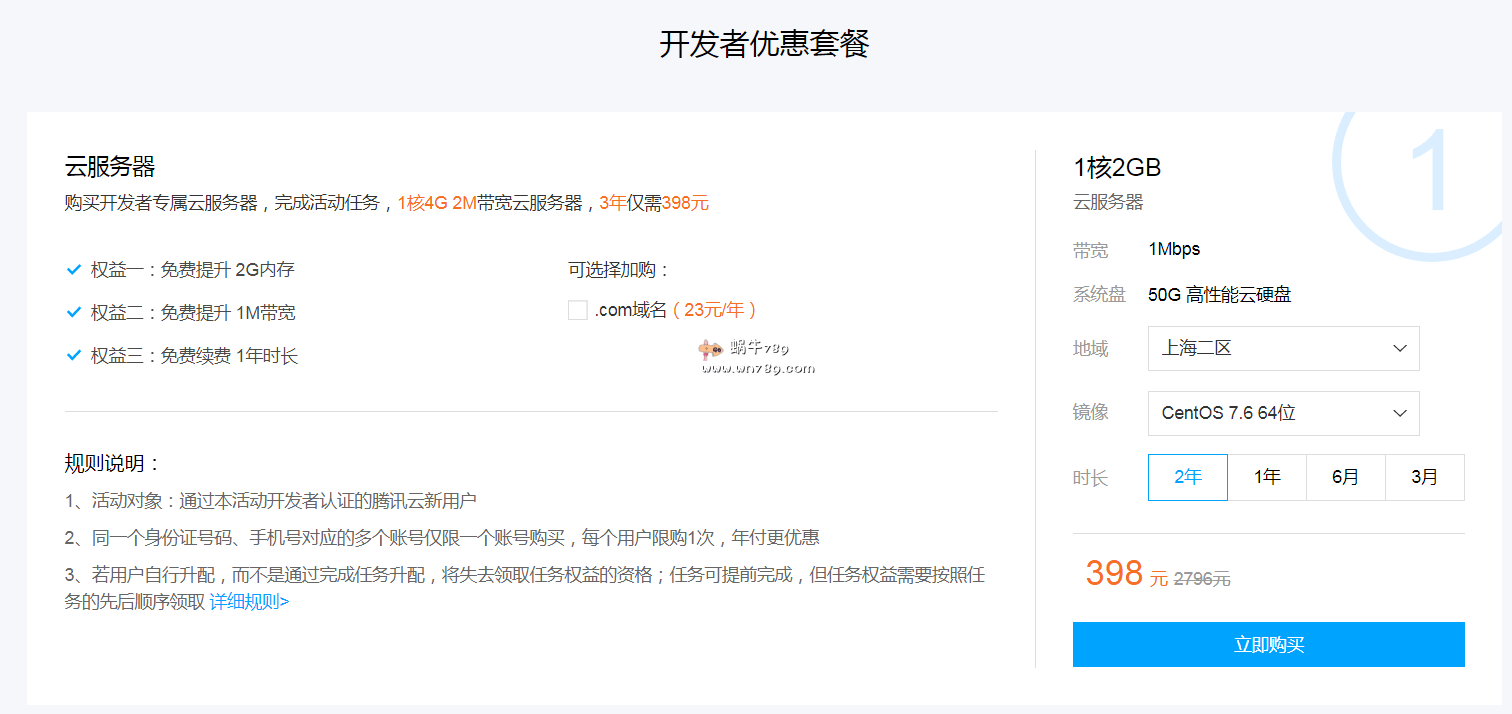Switch duration to 6月
Image resolution: width=1512 pixels, height=714 pixels.
point(1345,477)
